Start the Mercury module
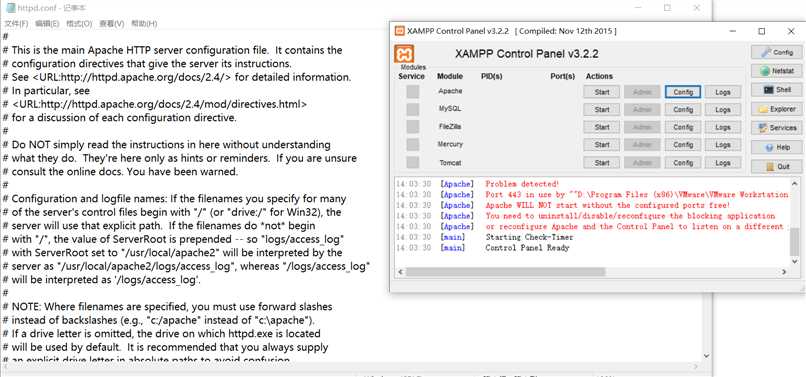The width and height of the screenshot is (806, 377). (x=601, y=145)
